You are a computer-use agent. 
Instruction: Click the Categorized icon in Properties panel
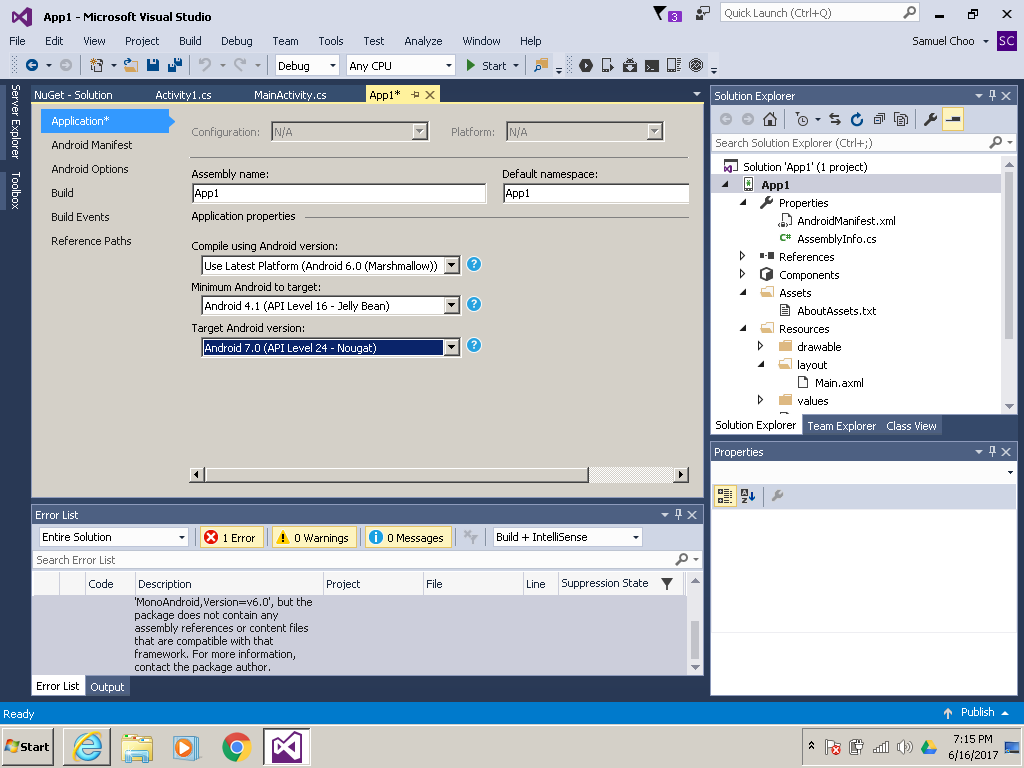(x=725, y=496)
